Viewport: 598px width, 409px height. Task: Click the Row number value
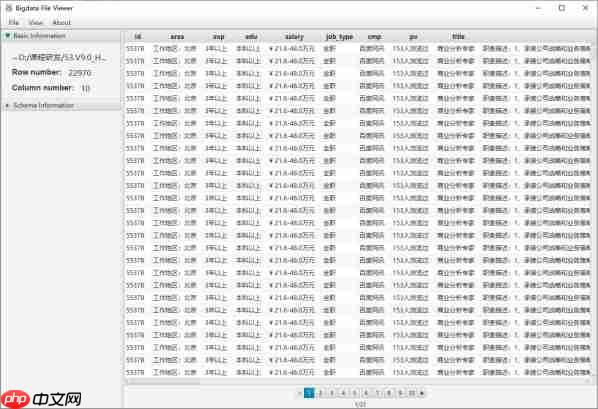(x=80, y=73)
